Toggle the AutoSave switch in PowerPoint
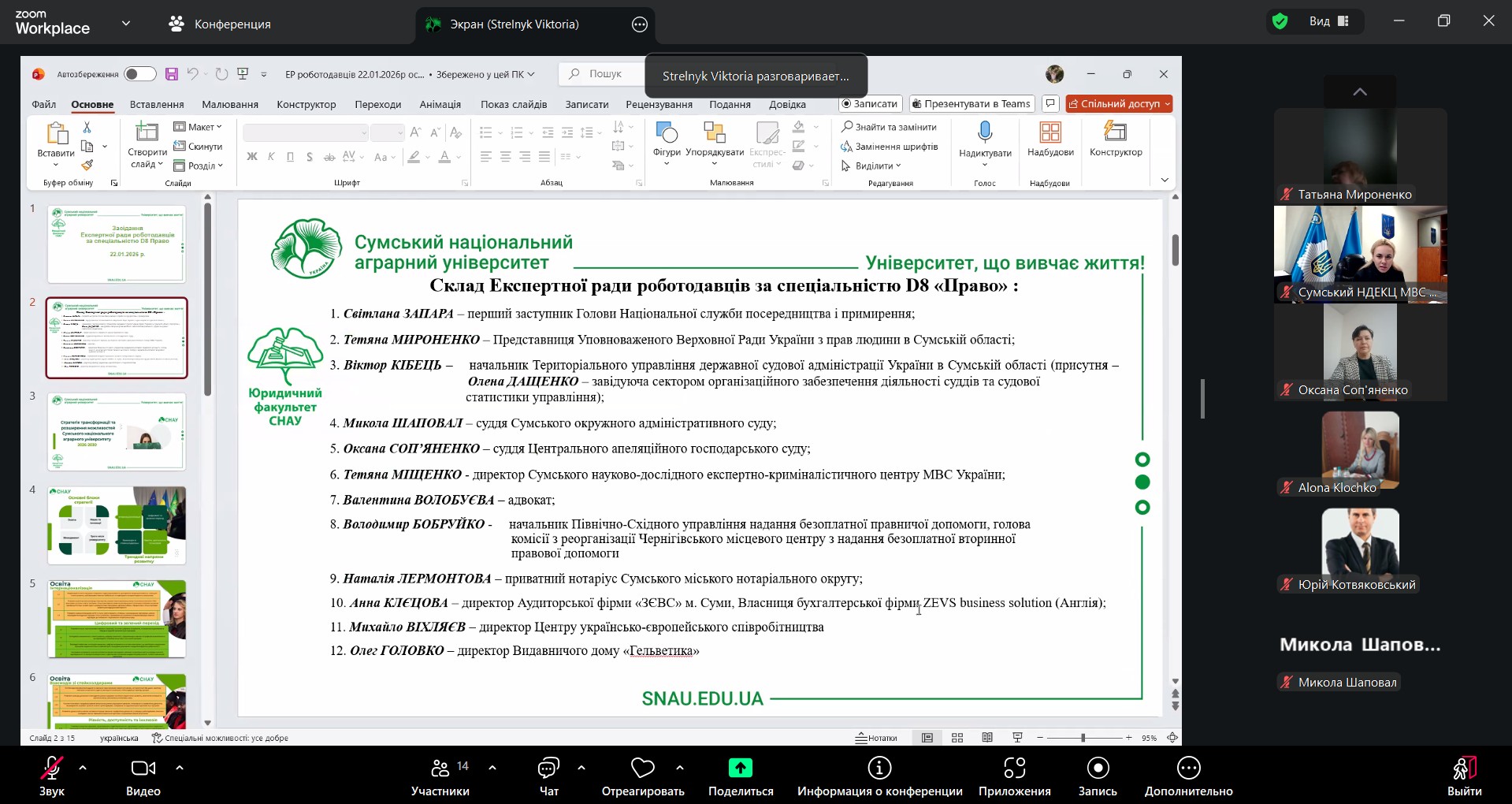 [139, 74]
